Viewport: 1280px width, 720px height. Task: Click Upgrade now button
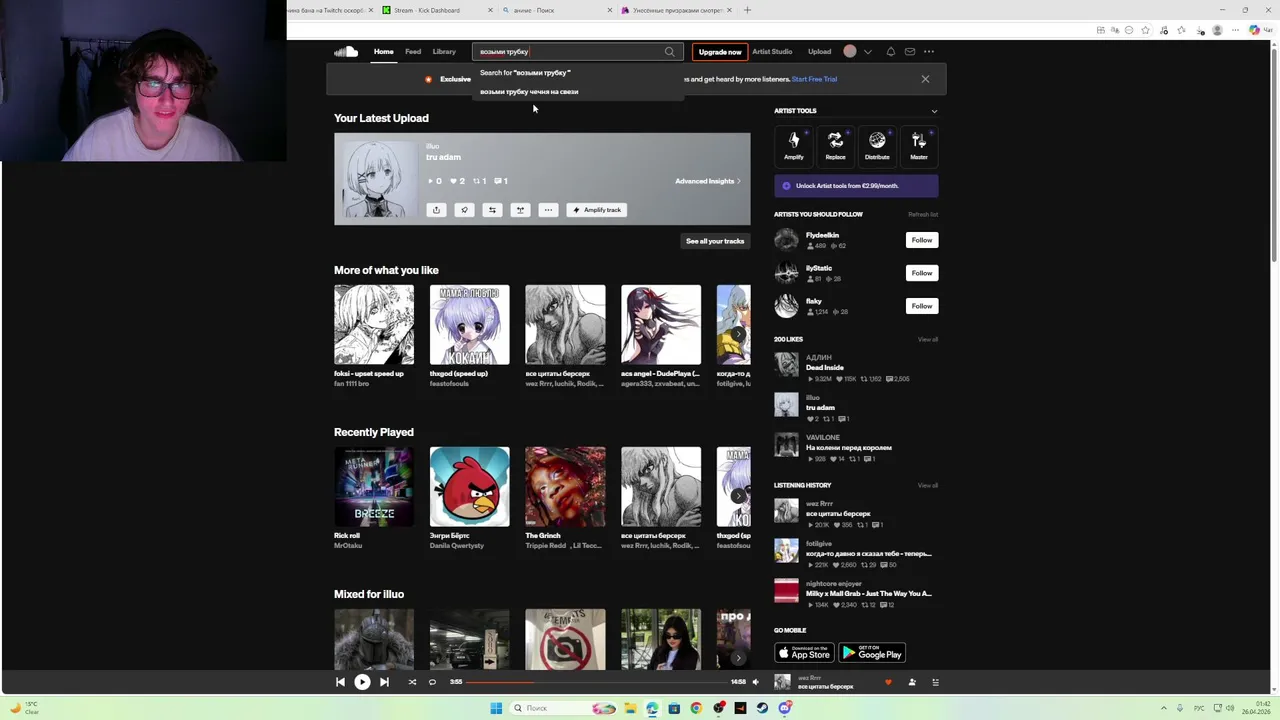pos(720,52)
